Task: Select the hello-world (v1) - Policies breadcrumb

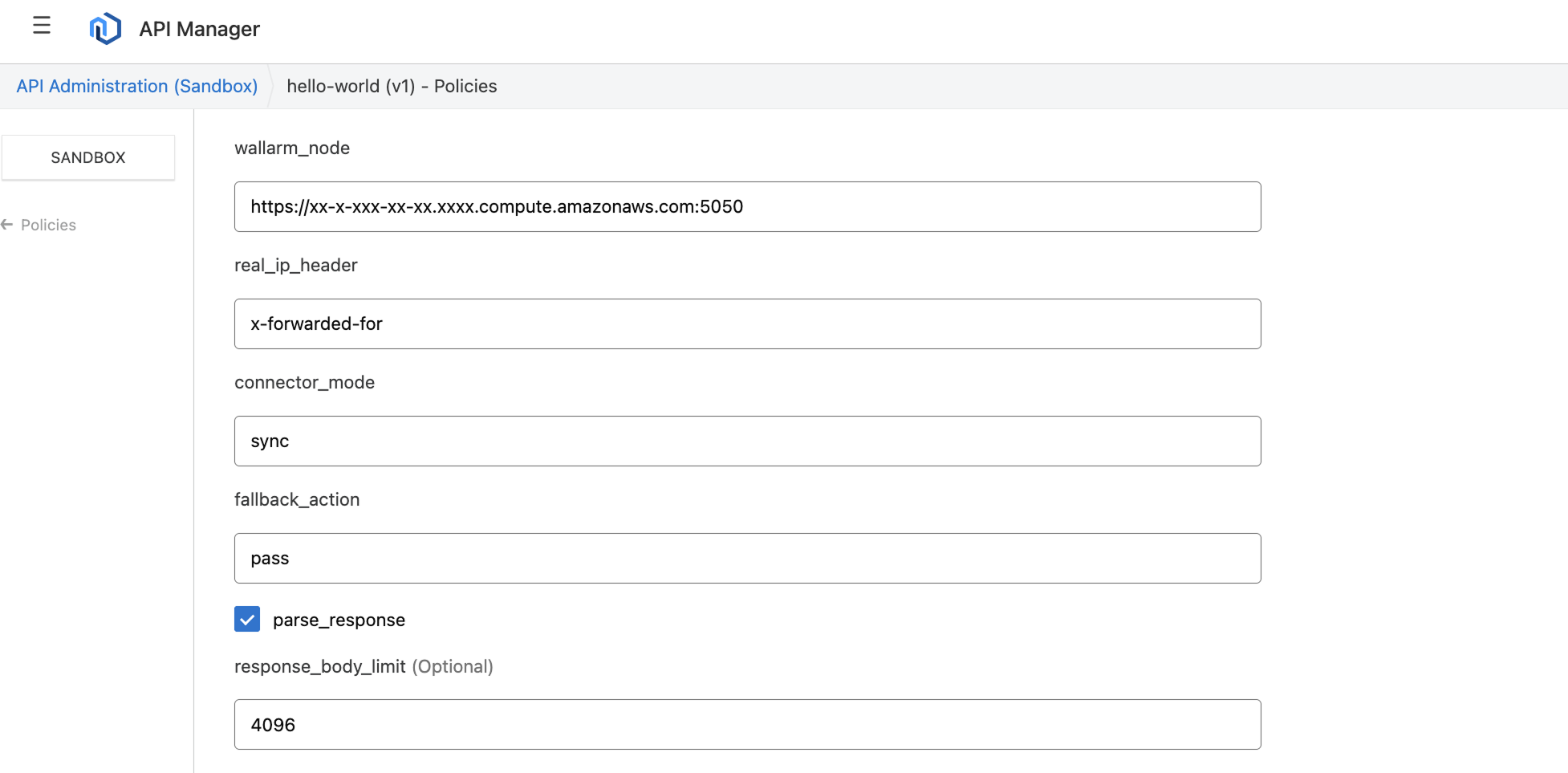Action: 392,86
